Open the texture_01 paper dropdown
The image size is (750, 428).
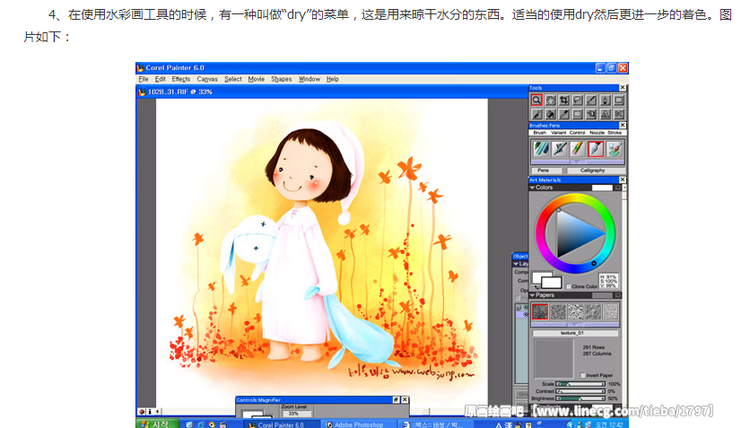point(575,333)
